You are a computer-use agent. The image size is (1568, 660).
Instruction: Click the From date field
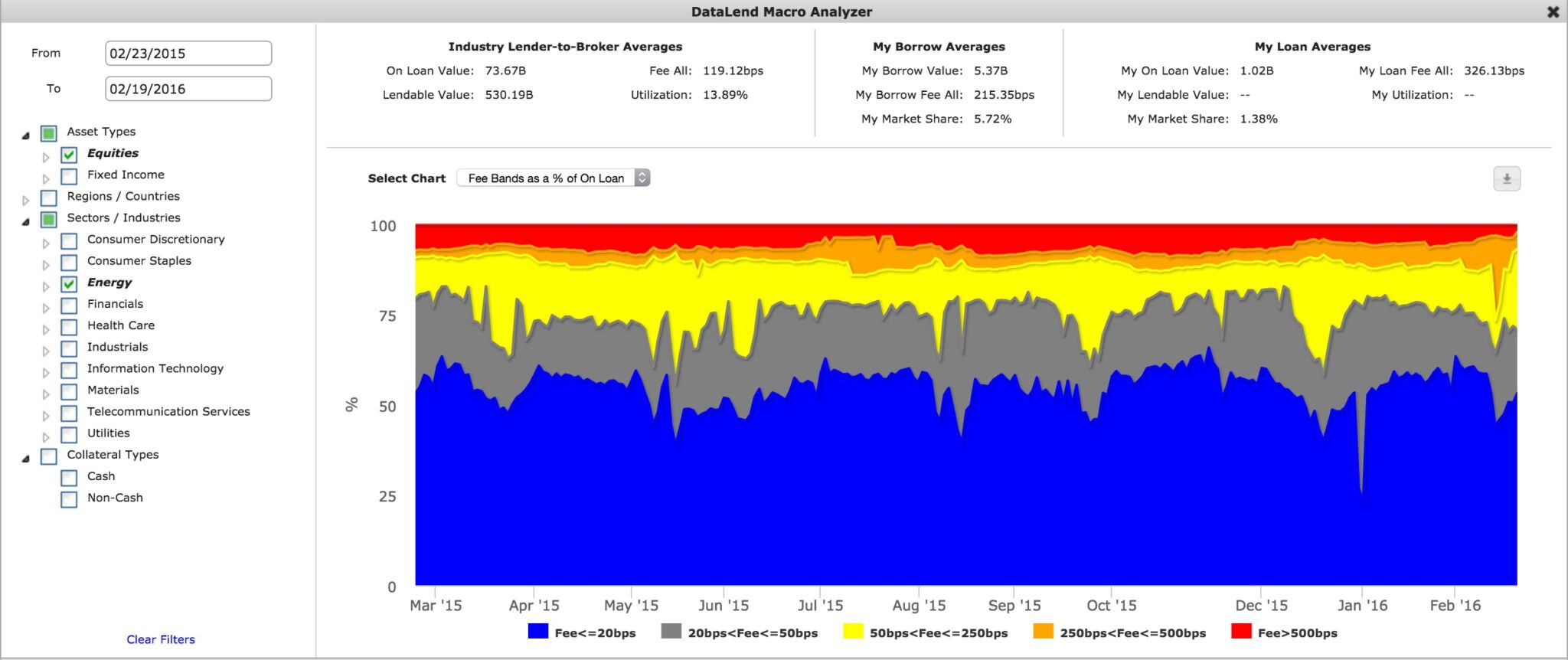(x=188, y=54)
